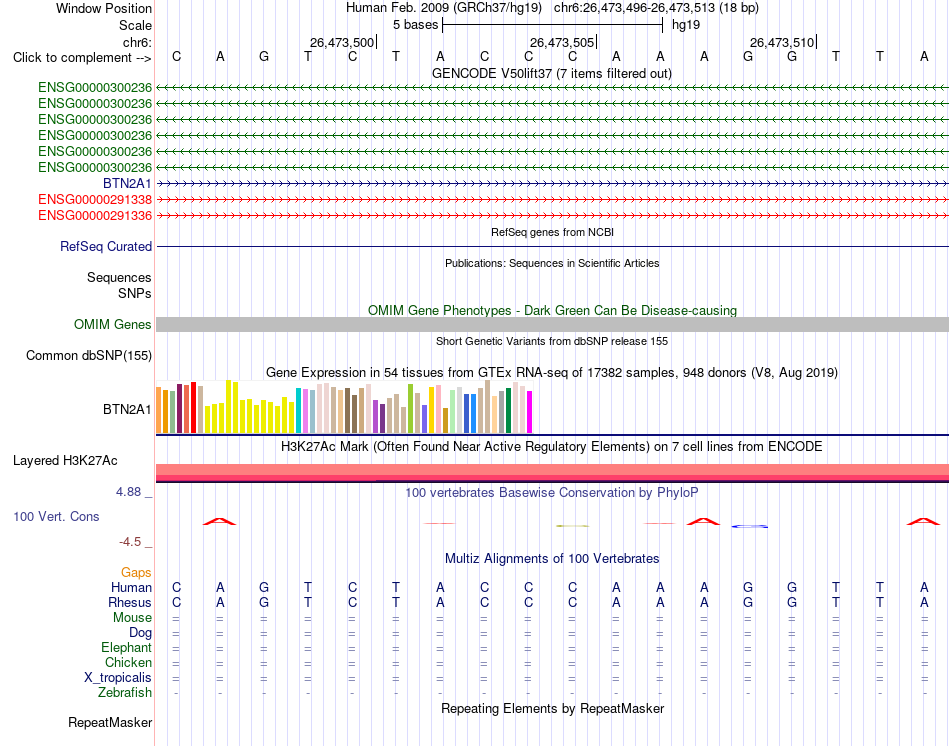Open the 'Repeating Elements by RepeatMasker' track title
Screen dimensions: 950x746
tap(552, 708)
